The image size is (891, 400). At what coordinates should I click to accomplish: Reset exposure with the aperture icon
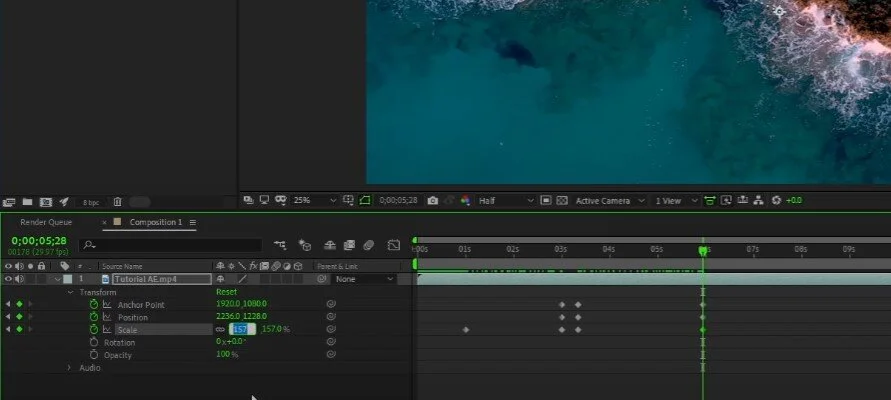pyautogui.click(x=776, y=201)
